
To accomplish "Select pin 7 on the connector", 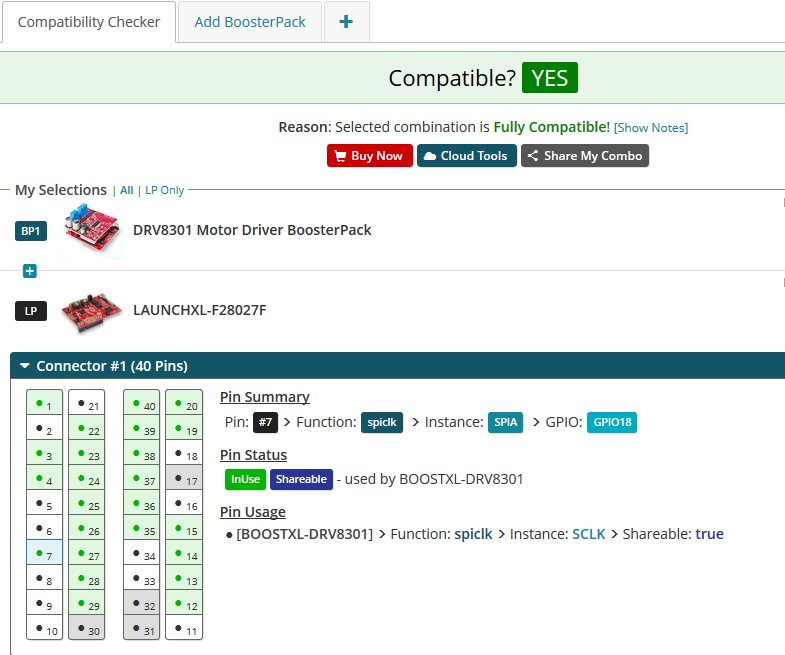I will coord(45,552).
